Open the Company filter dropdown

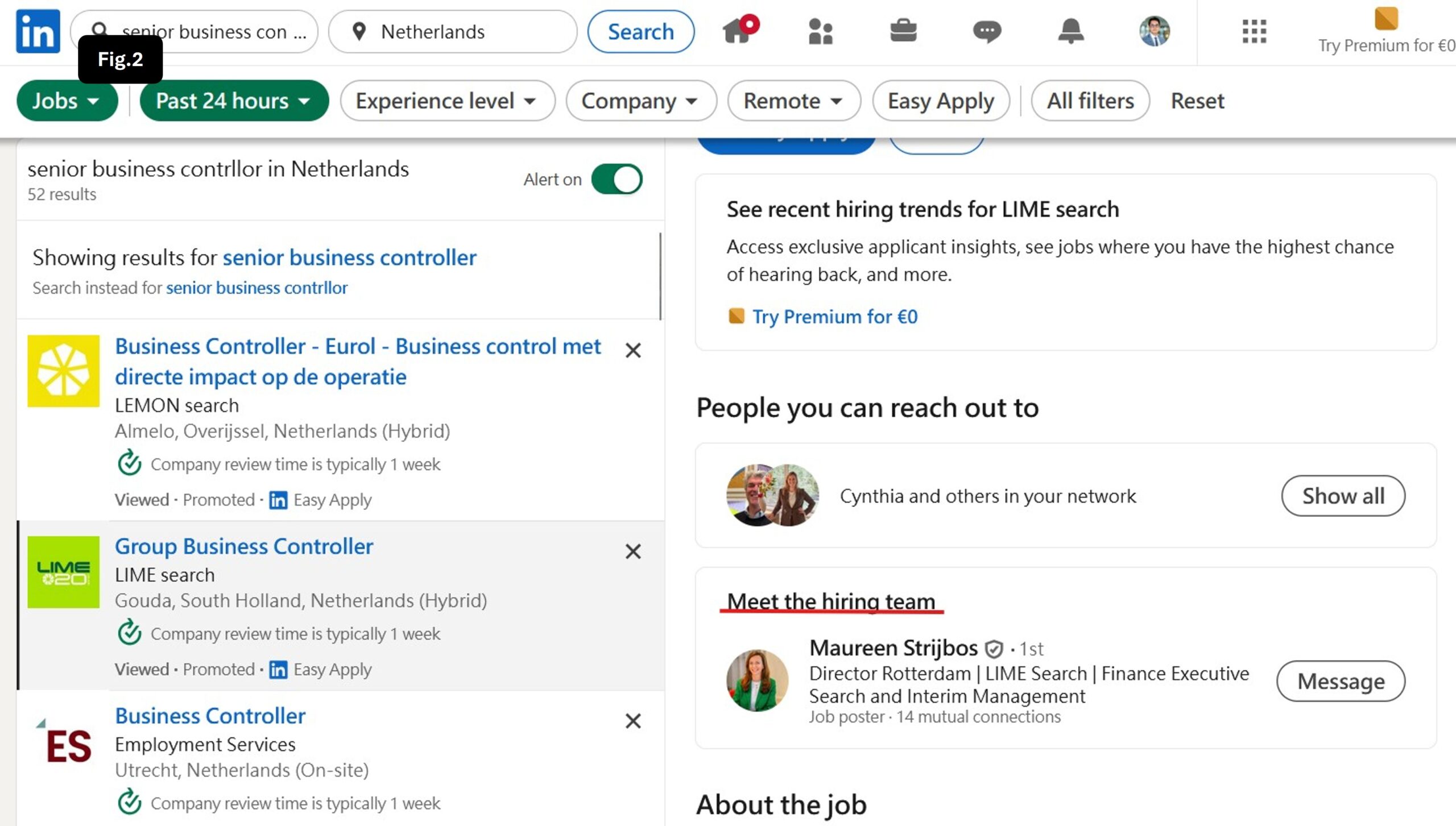[640, 101]
